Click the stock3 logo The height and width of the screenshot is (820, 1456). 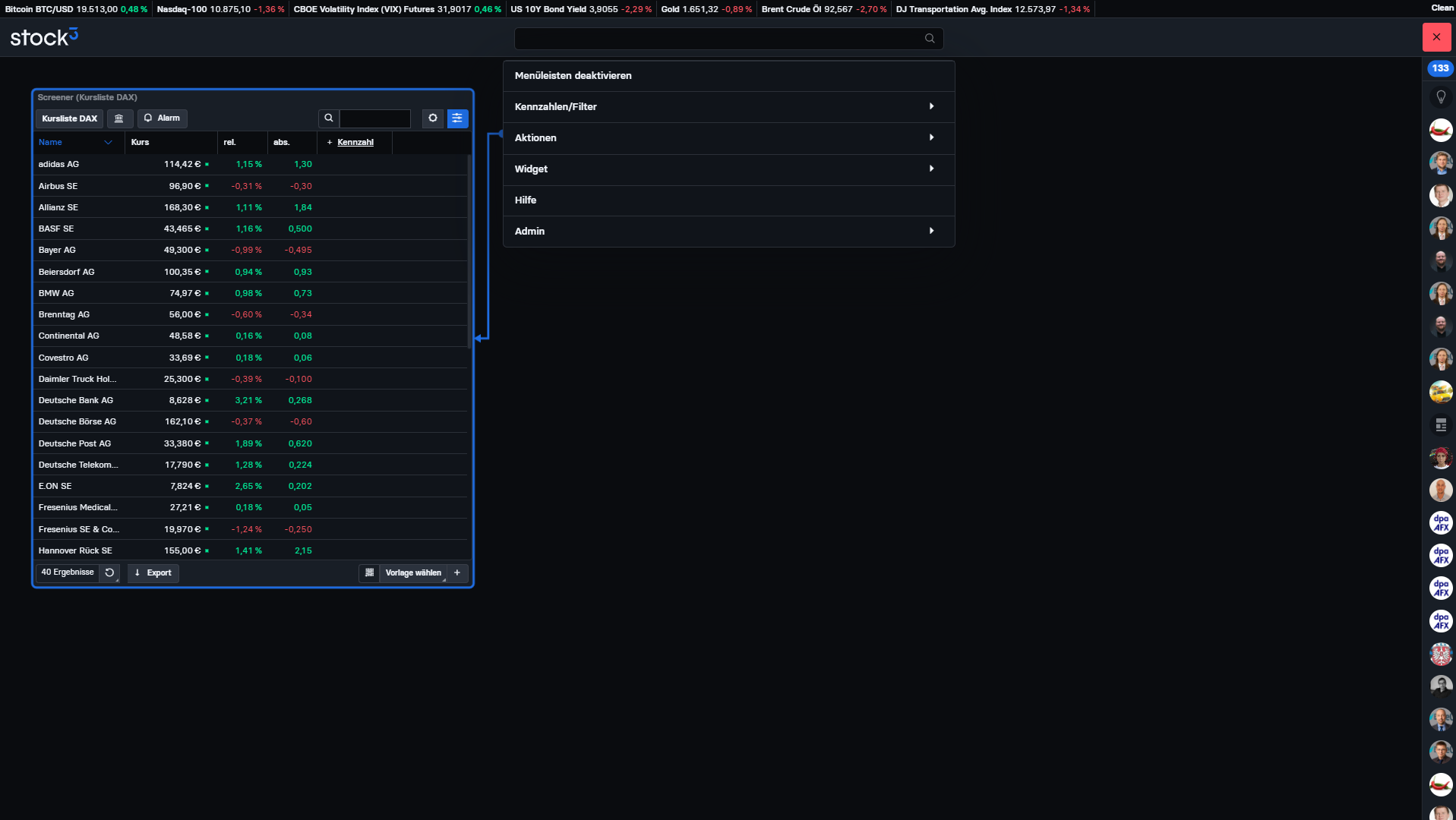coord(44,37)
